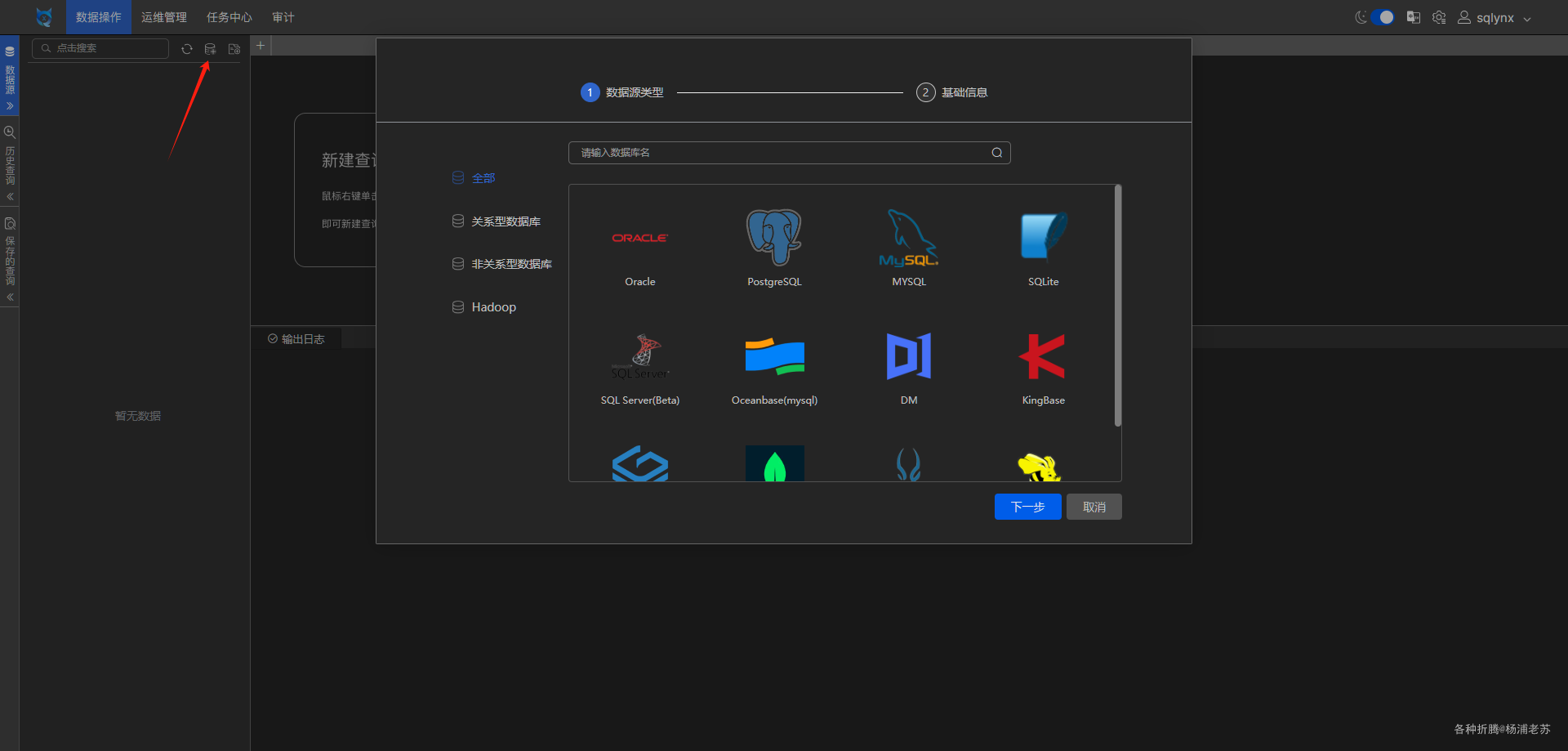Viewport: 1568px width, 751px height.
Task: Focus the 点击搜索 data source field
Action: click(100, 48)
